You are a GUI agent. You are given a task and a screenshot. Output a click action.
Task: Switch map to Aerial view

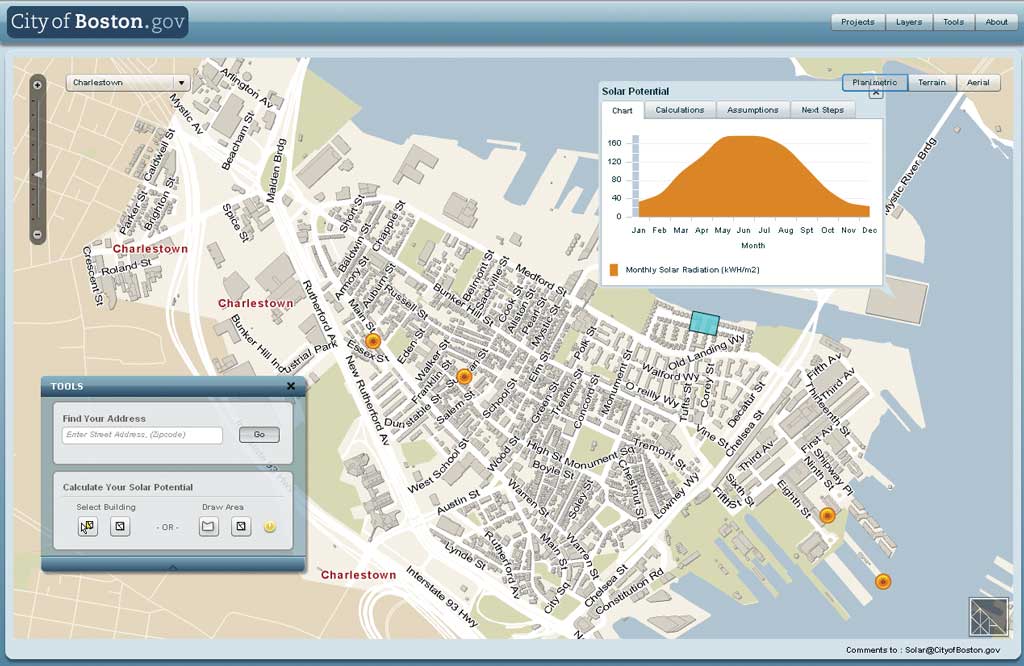(x=978, y=82)
